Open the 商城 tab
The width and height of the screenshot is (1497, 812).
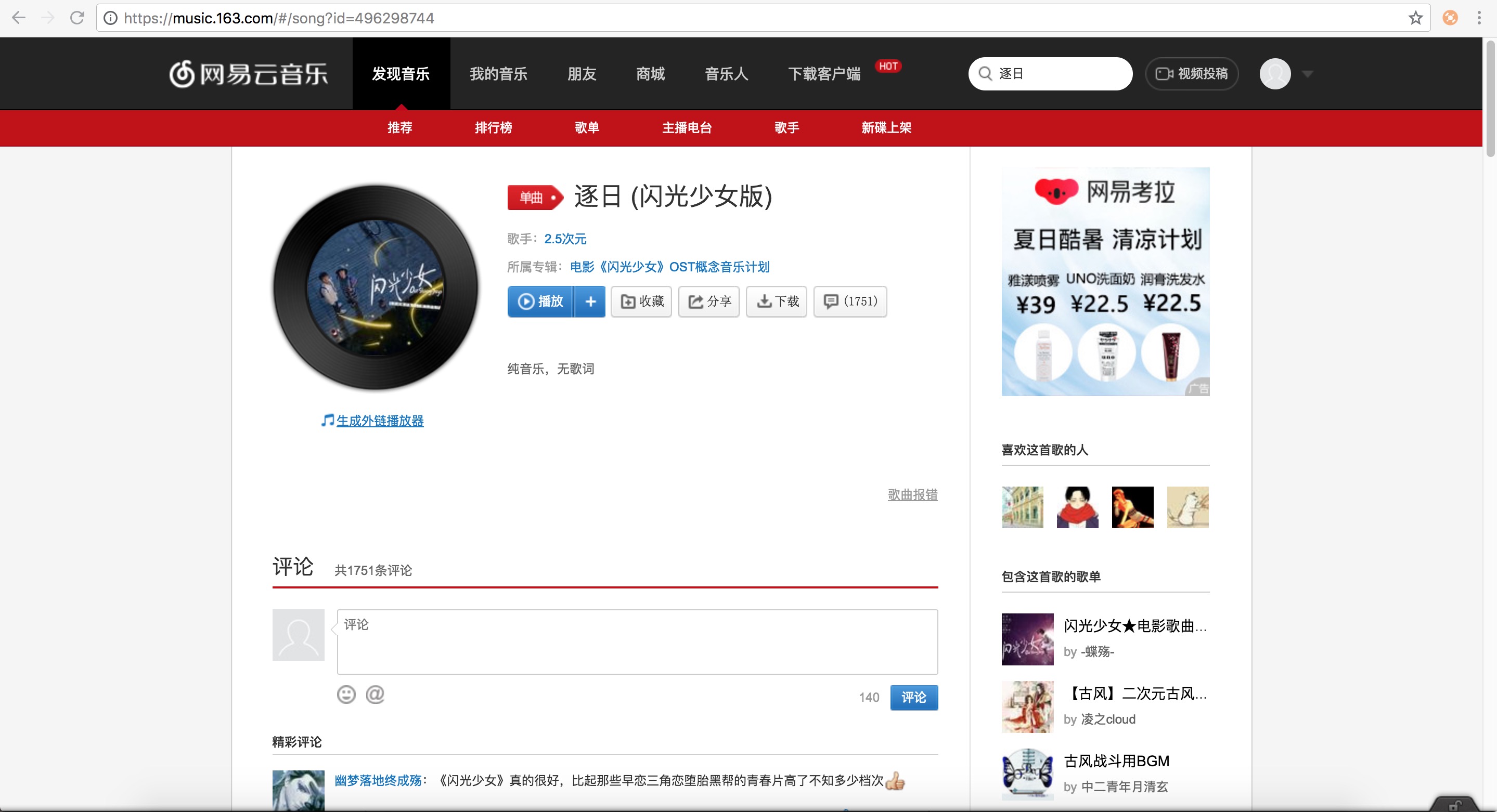point(650,74)
